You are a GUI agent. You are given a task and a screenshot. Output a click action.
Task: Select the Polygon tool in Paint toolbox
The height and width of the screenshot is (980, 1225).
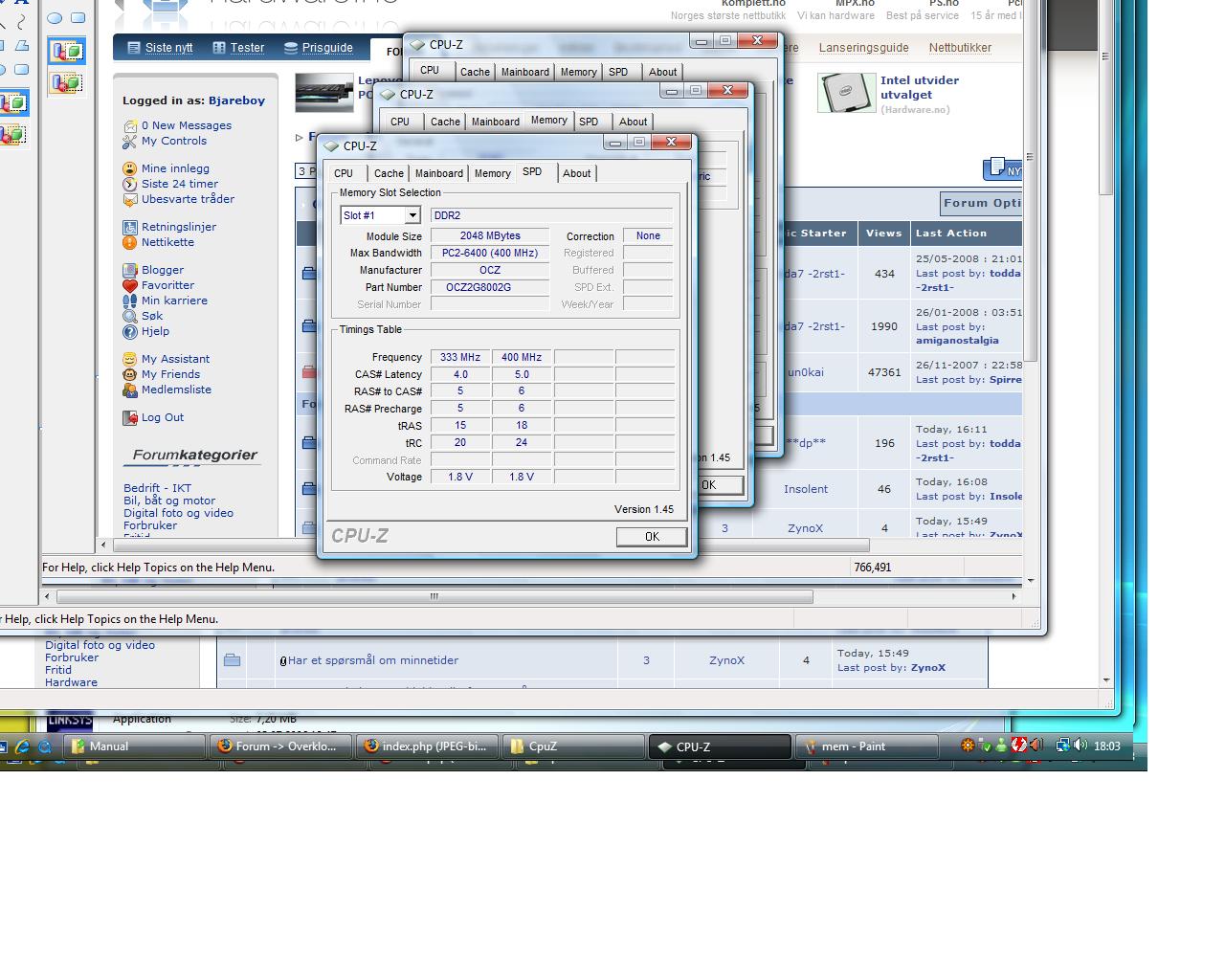coord(21,45)
